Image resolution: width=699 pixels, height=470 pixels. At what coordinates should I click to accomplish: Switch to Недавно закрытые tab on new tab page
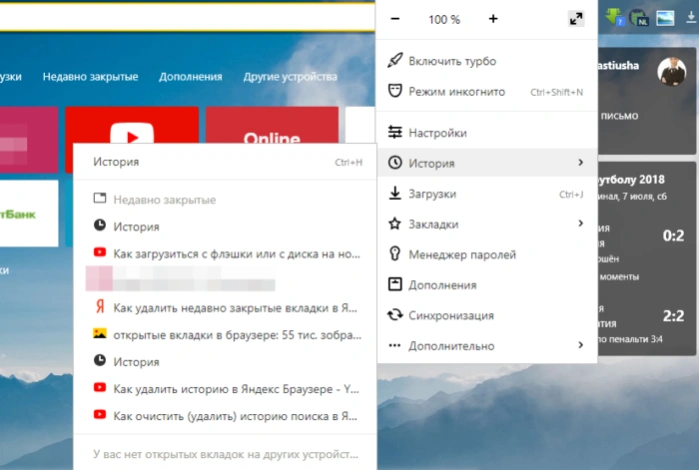[x=90, y=77]
